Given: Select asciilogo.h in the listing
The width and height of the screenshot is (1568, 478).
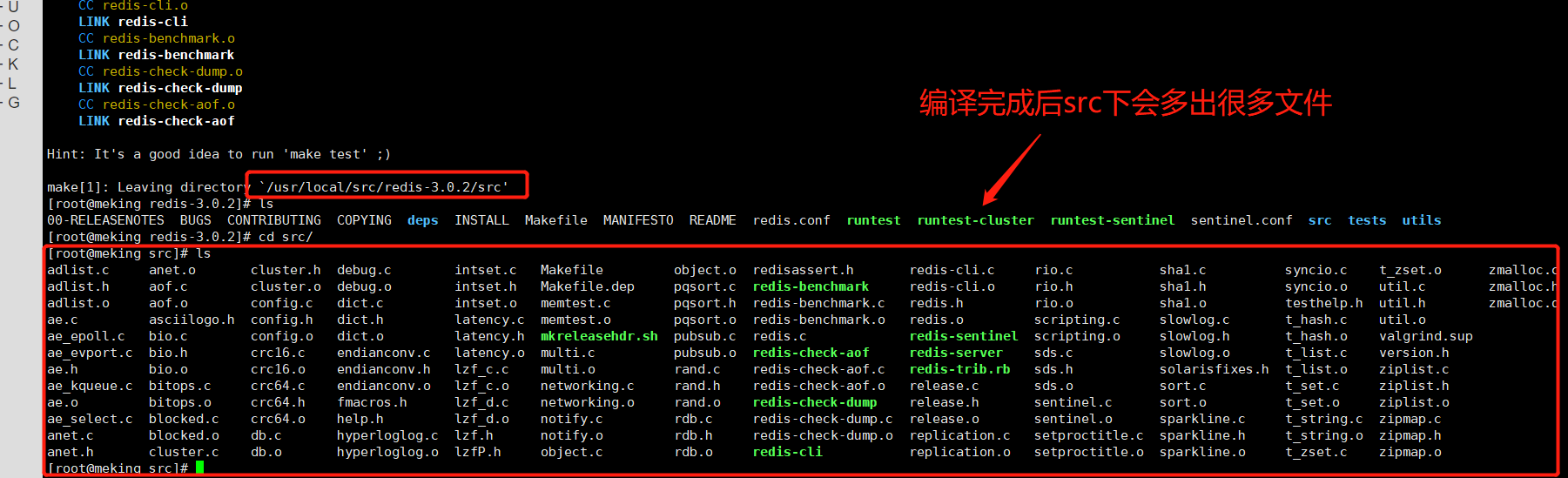Looking at the screenshot, I should (192, 320).
